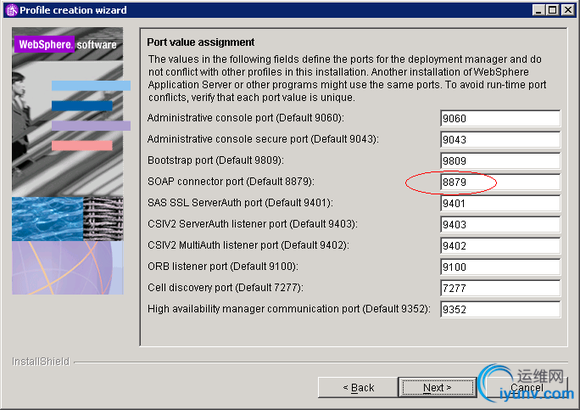
Task: Click the 'Profile creation wizard' title text
Action: 73,10
